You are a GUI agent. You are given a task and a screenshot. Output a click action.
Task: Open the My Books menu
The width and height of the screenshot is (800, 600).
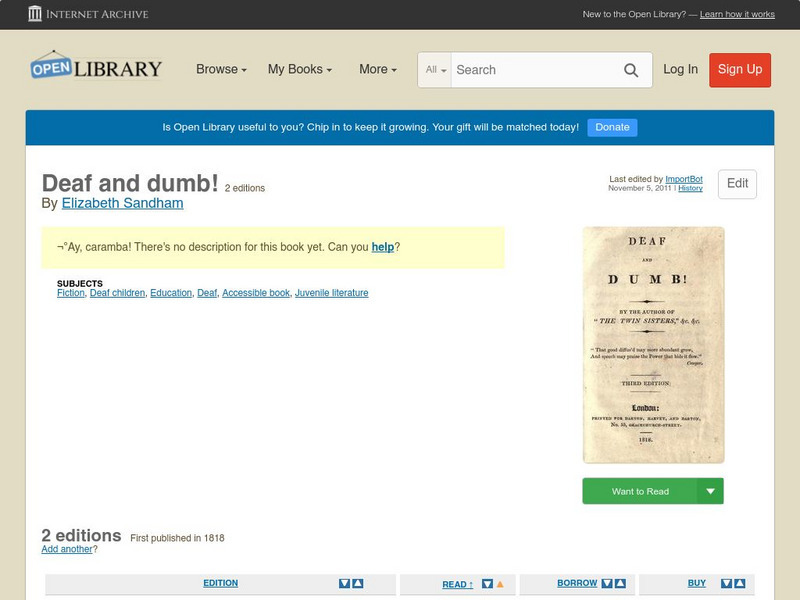pos(298,70)
